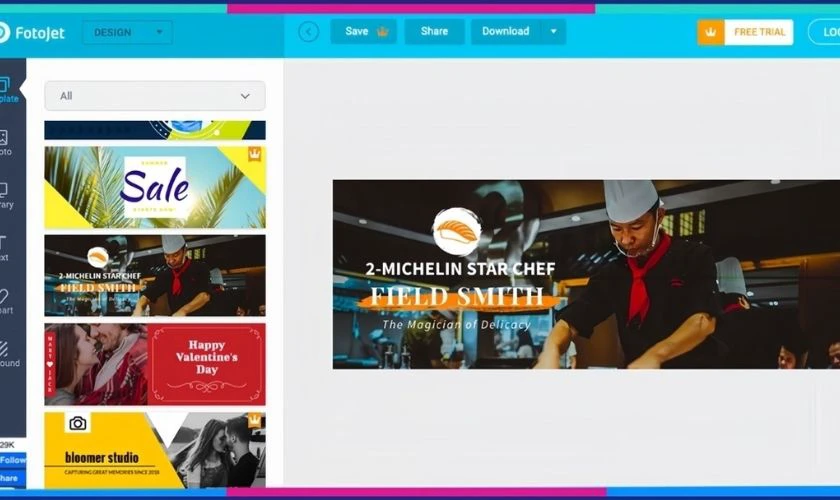Click the Share button in toolbar
840x500 pixels.
[x=434, y=32]
